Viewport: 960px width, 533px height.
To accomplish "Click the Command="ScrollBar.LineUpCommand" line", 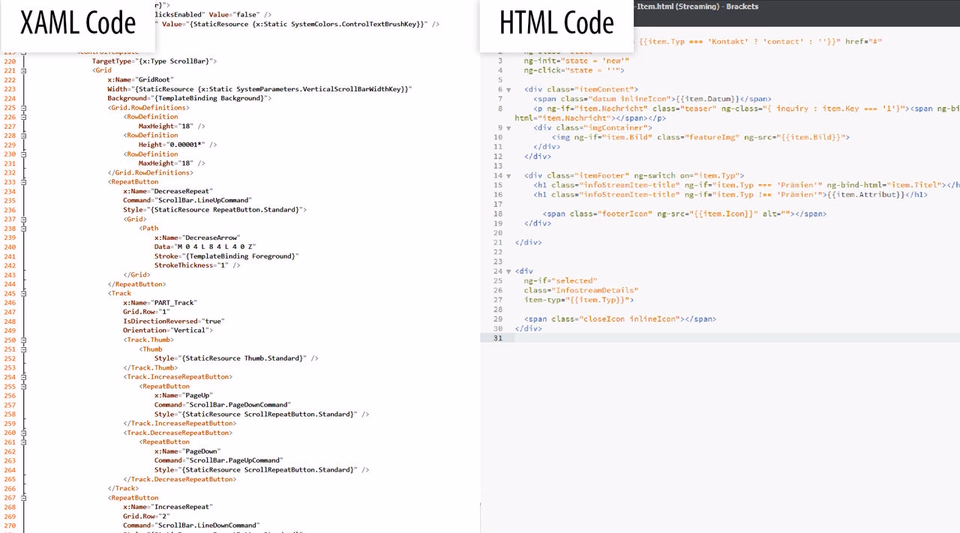I will tap(187, 200).
